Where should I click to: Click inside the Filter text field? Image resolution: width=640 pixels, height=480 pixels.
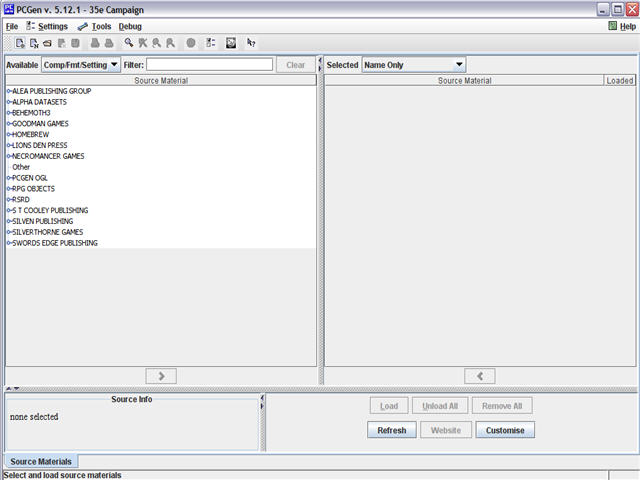coord(209,64)
